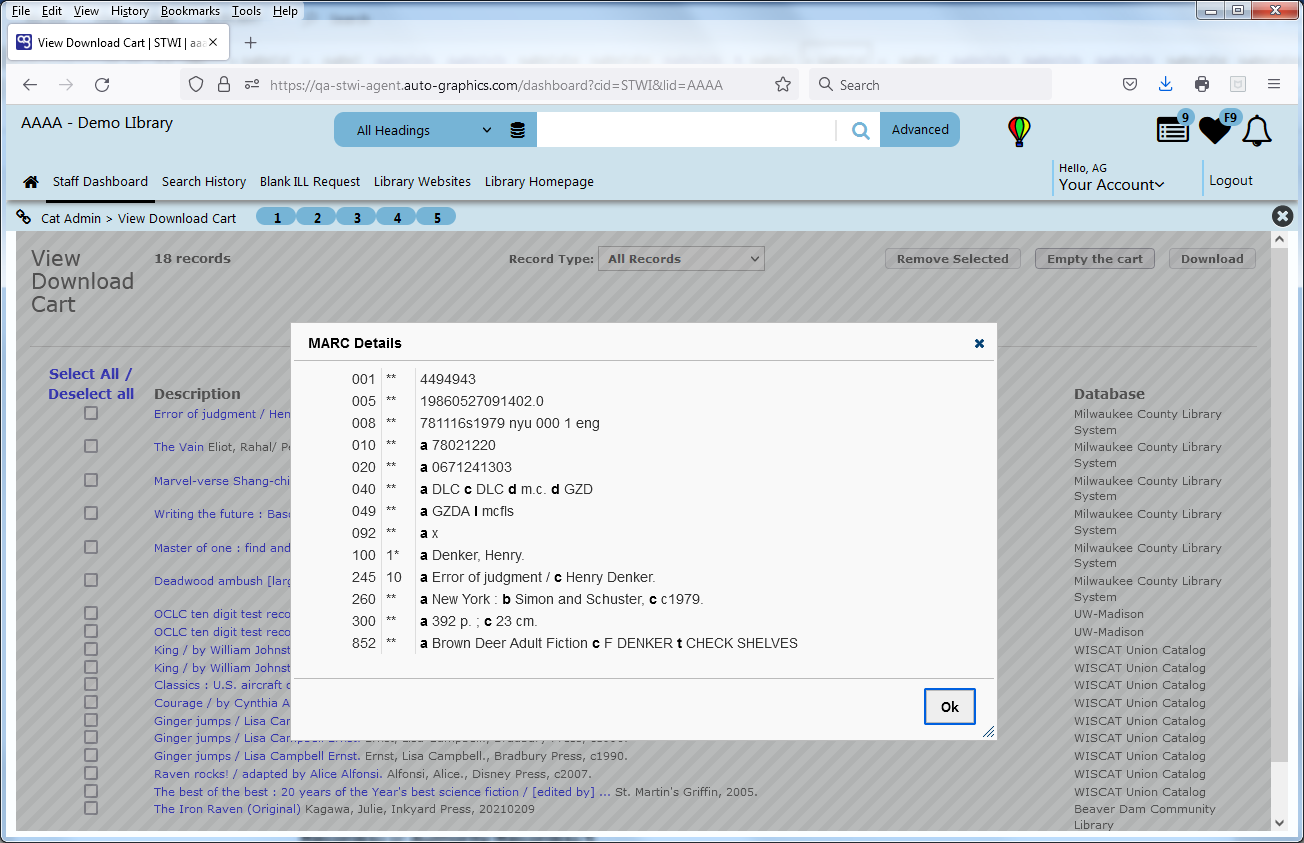1304x843 pixels.
Task: Open the Record Type dropdown
Action: pos(681,259)
